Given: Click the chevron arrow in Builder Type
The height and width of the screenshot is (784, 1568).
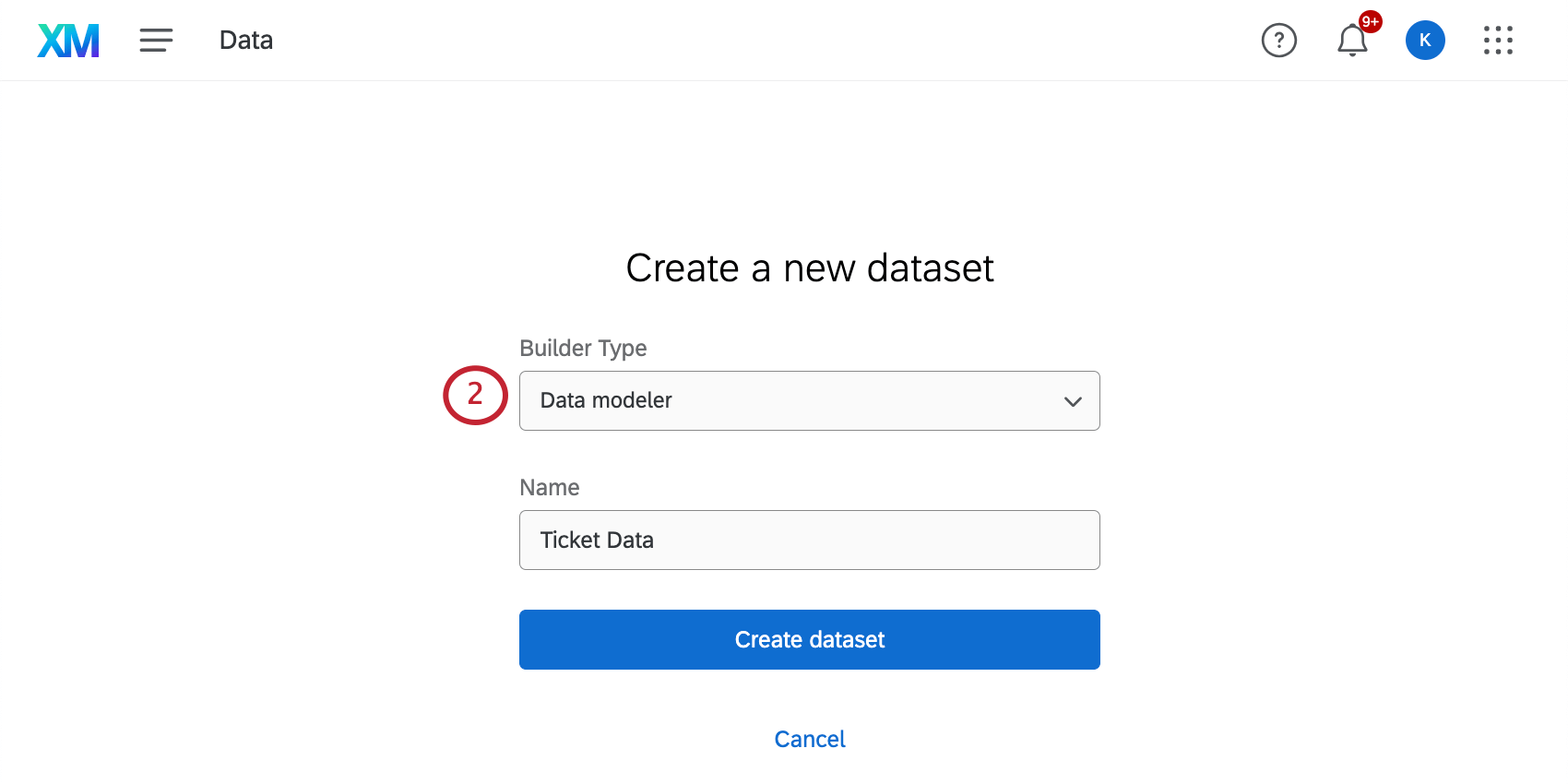Looking at the screenshot, I should 1073,401.
